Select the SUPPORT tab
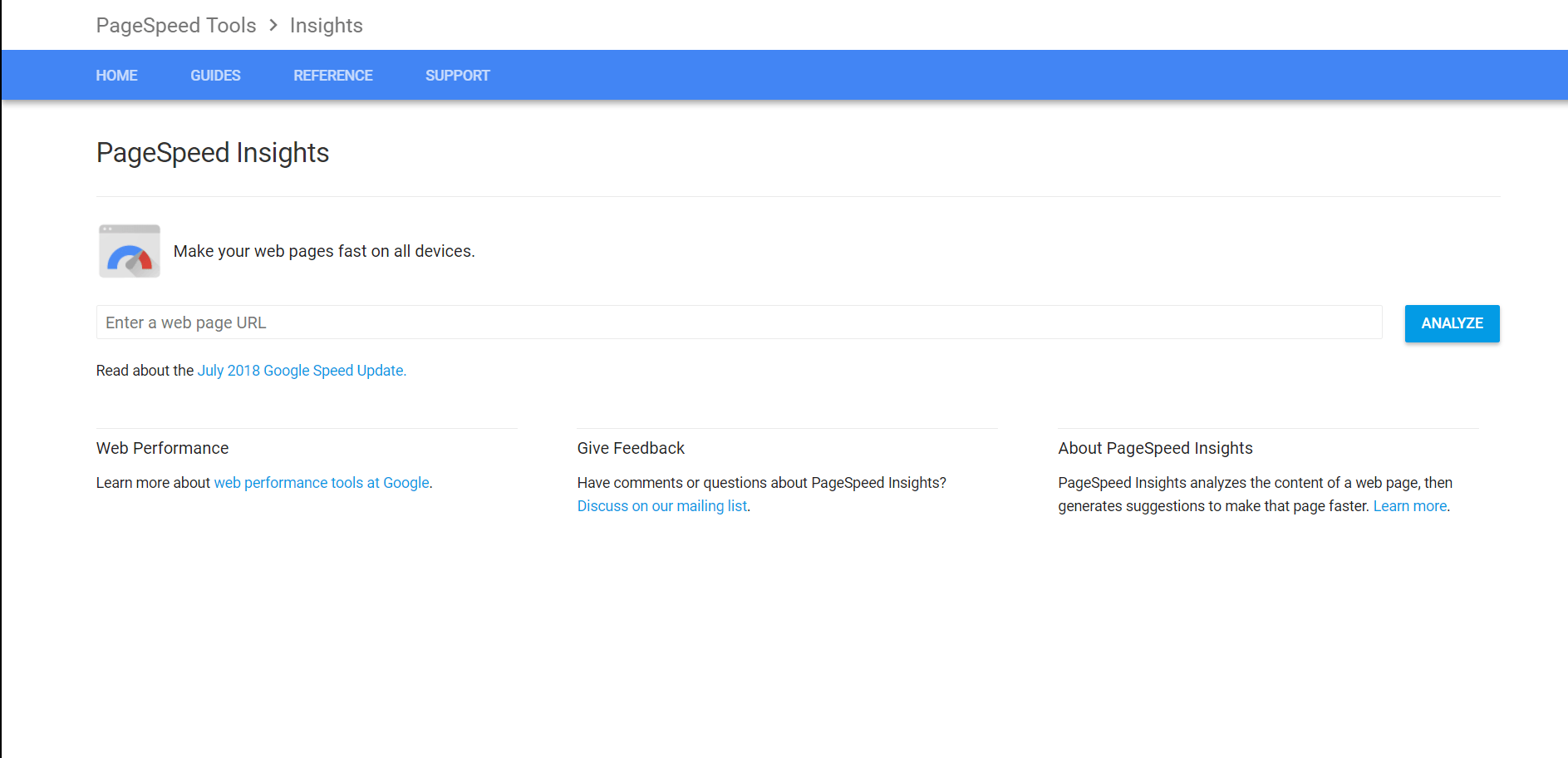The image size is (1568, 758). [458, 76]
